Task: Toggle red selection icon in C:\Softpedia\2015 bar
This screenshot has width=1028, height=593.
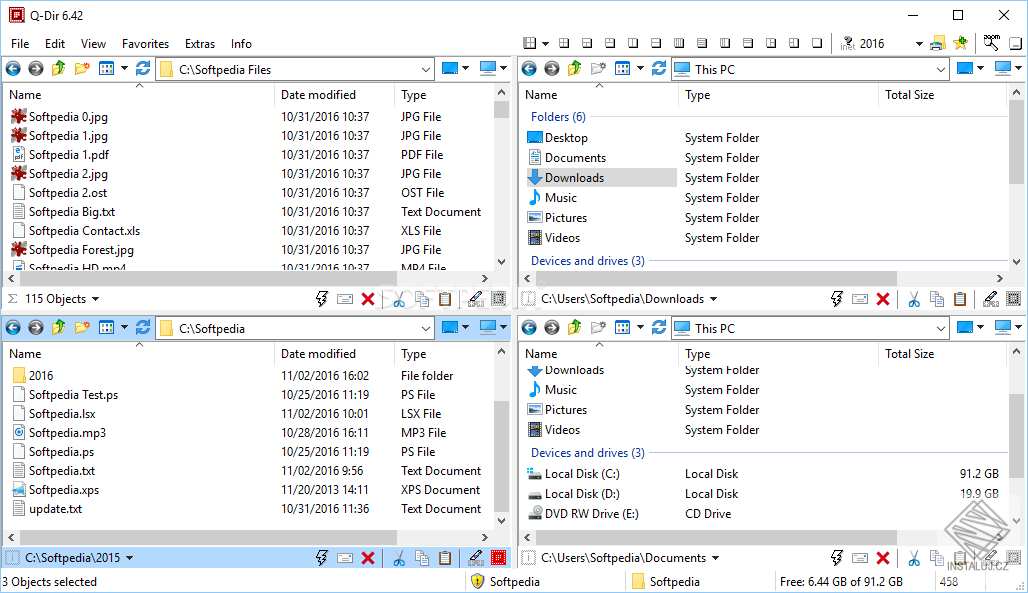Action: click(498, 558)
